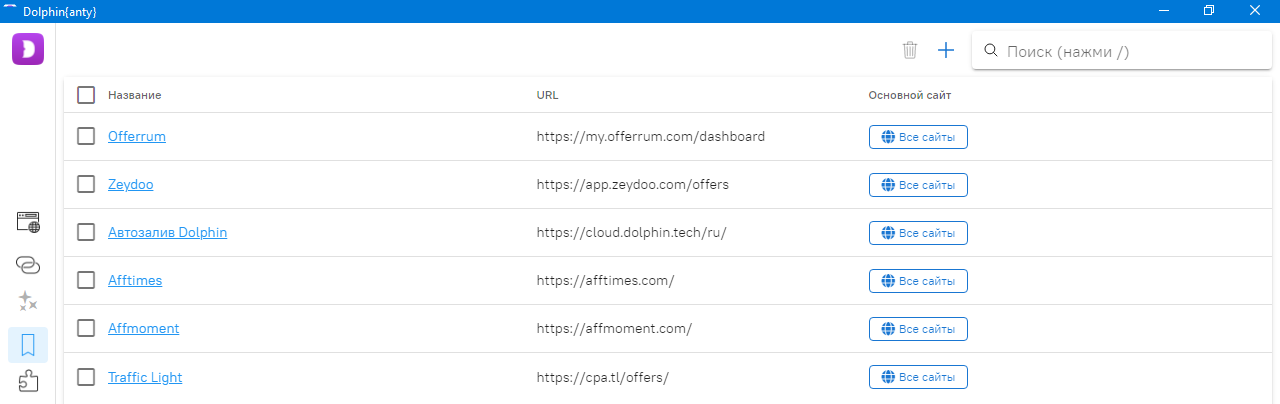Open the automation sparkle sidebar icon
1280x404 pixels.
(28, 301)
